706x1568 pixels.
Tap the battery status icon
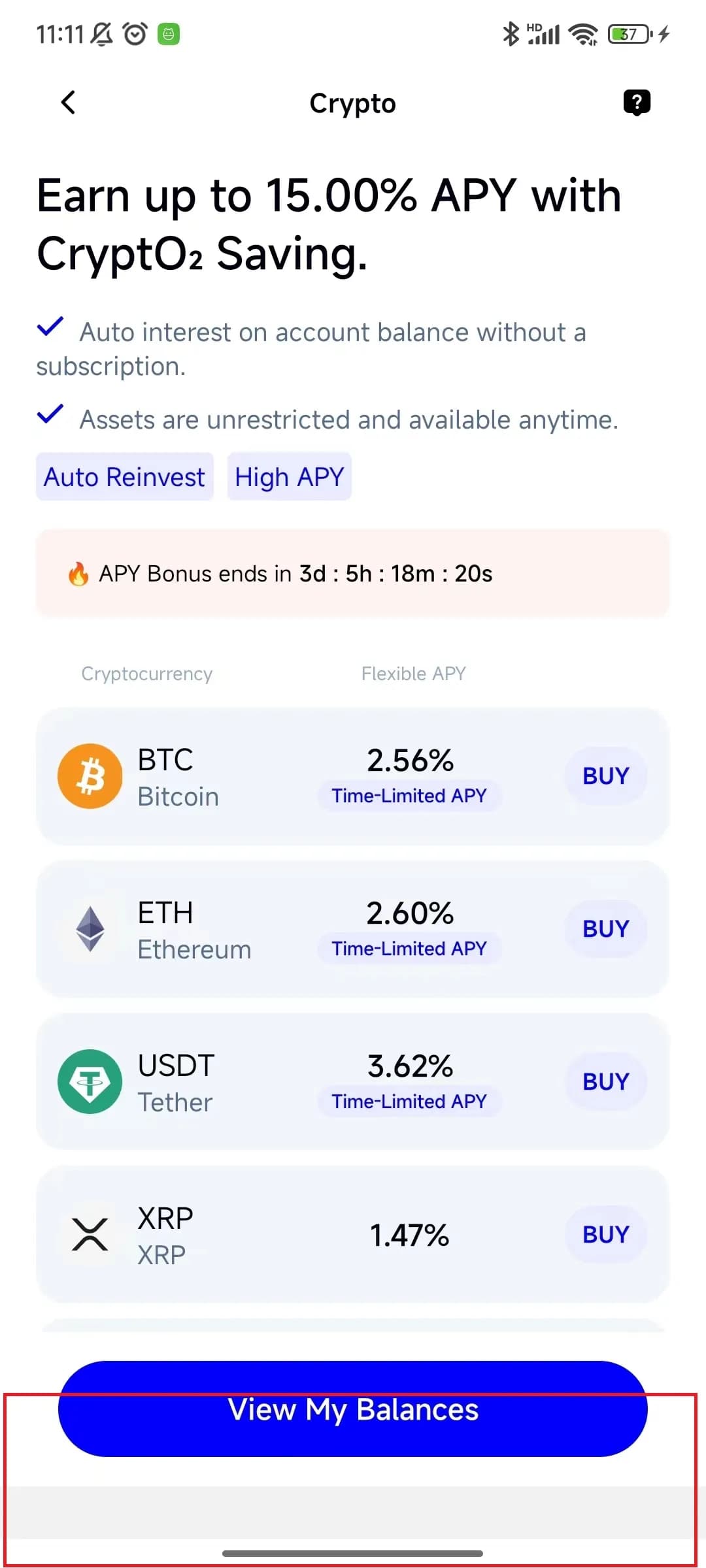(630, 34)
